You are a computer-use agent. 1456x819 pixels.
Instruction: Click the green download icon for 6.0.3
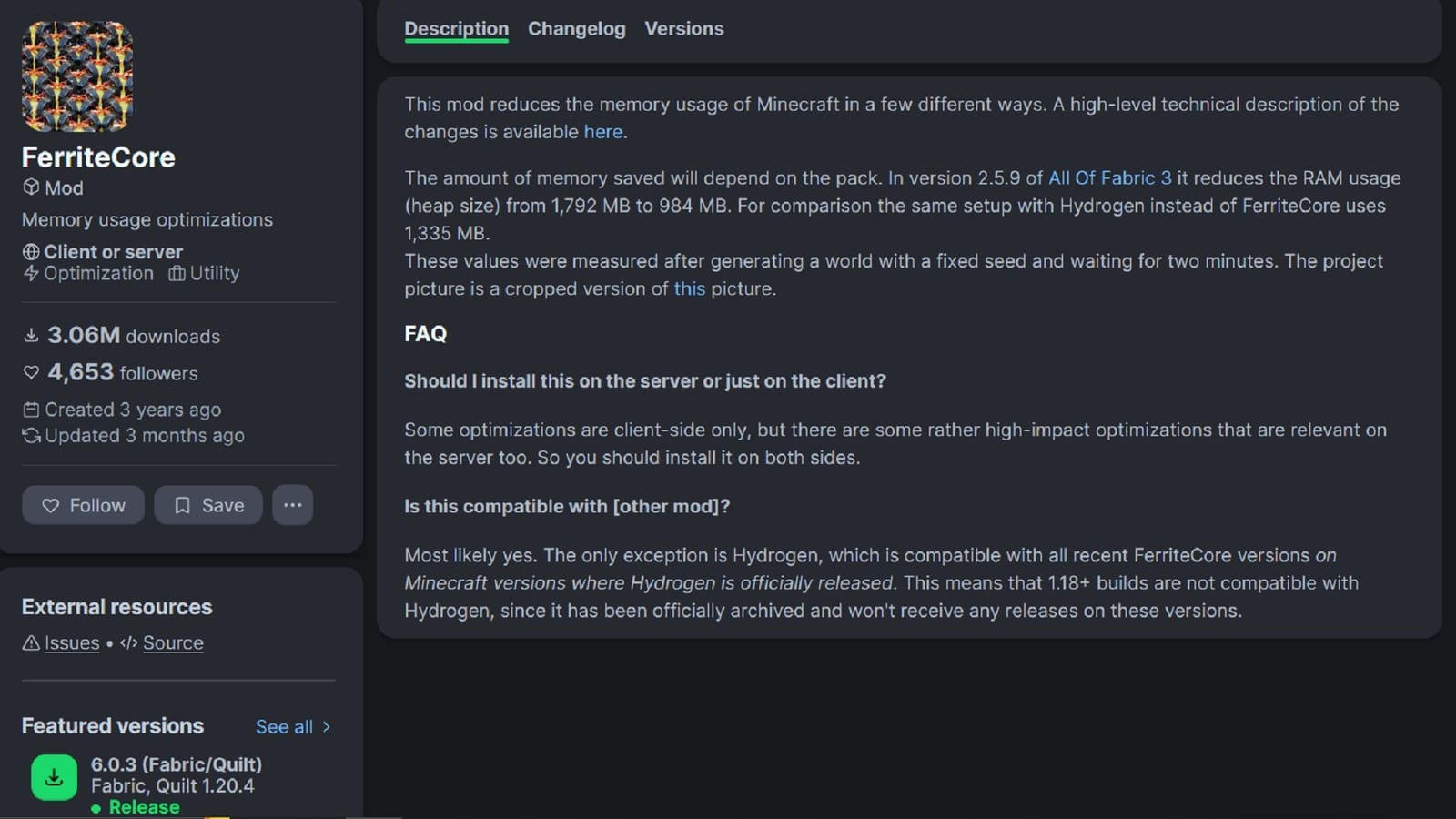pos(54,777)
